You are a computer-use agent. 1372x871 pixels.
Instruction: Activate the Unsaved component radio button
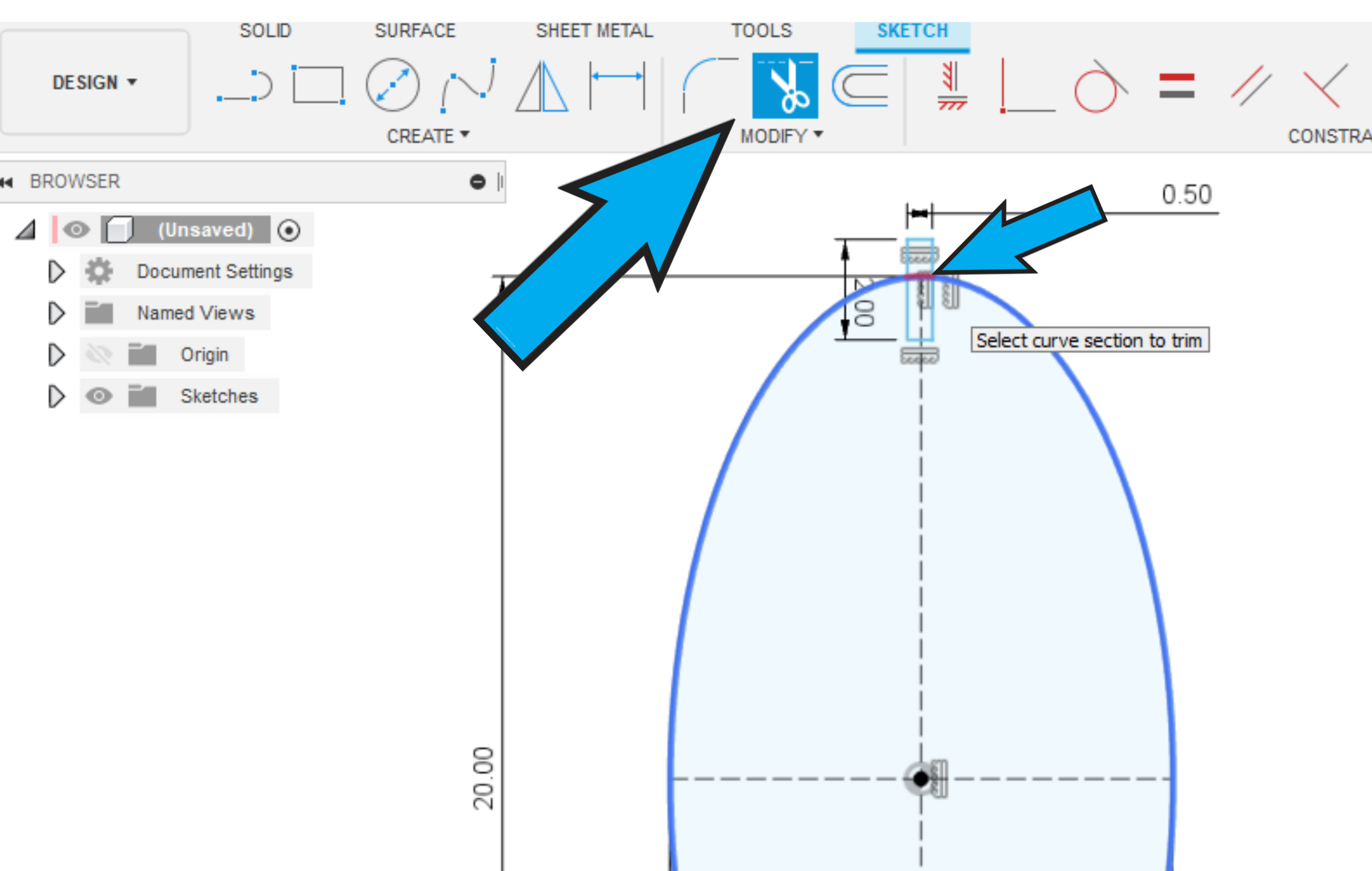point(289,230)
